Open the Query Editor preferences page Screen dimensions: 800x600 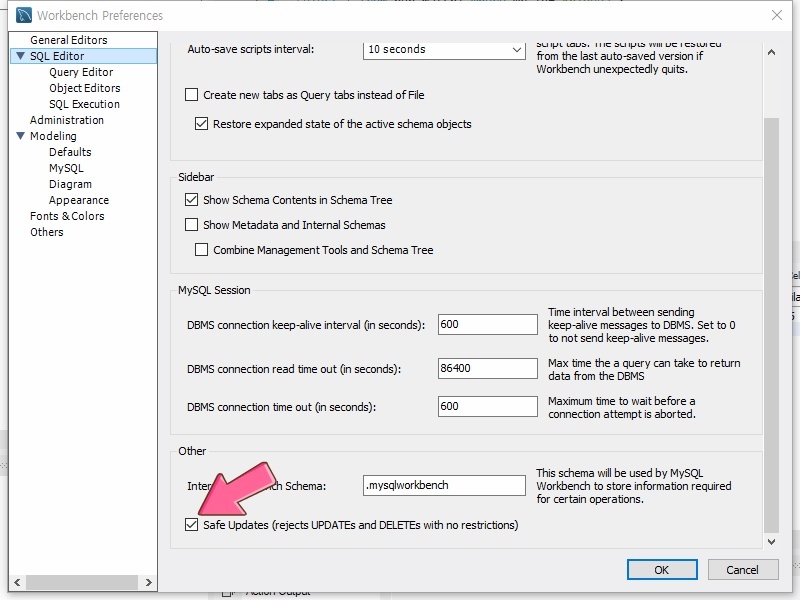81,72
